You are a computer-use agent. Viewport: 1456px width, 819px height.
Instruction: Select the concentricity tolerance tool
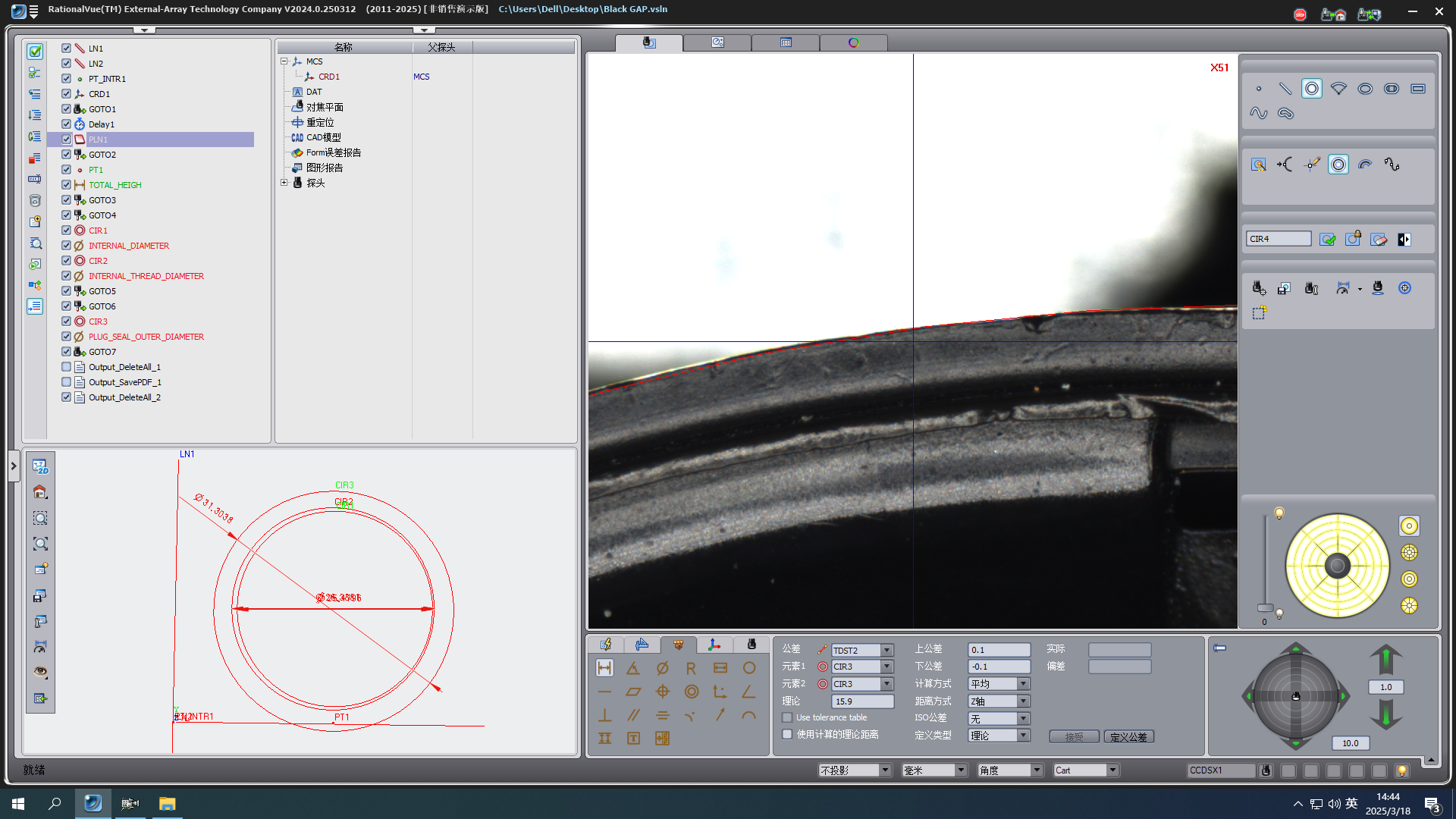[x=691, y=692]
